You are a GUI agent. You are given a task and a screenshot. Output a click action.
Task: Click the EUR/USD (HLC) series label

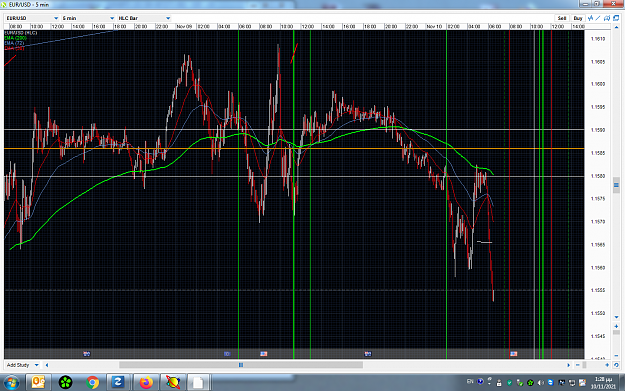pyautogui.click(x=21, y=33)
